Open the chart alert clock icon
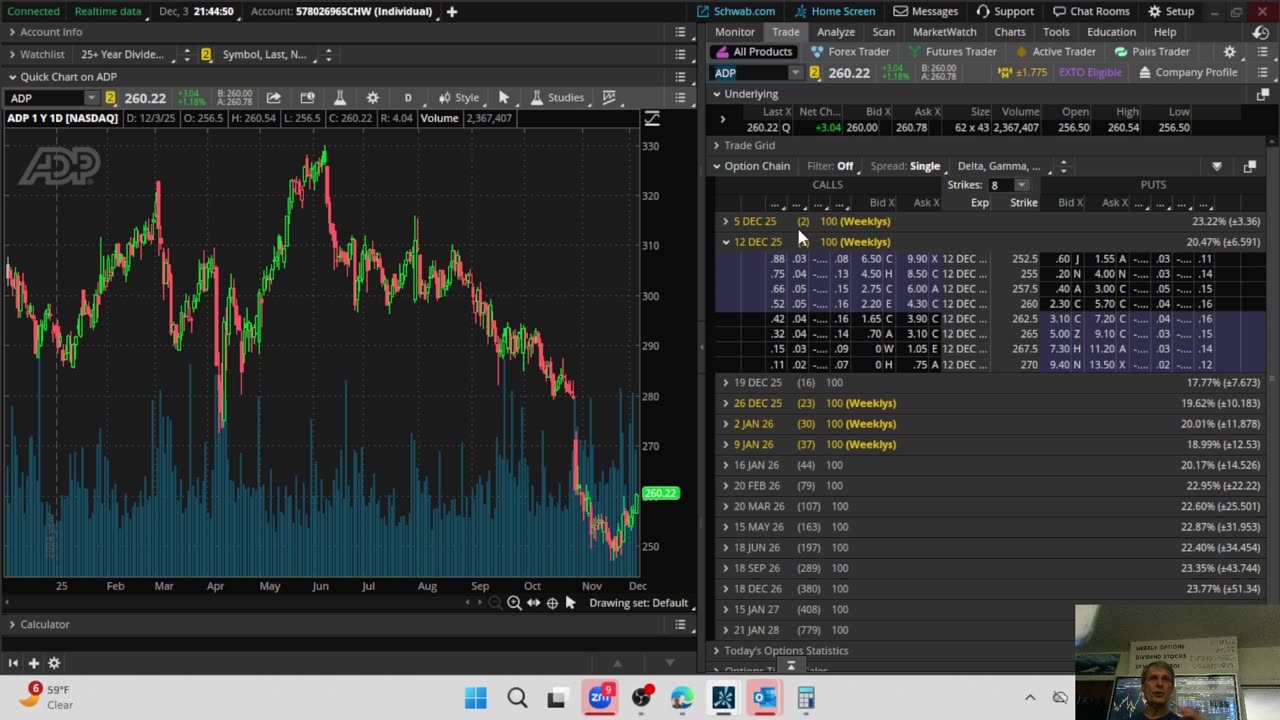1280x720 pixels. [307, 98]
